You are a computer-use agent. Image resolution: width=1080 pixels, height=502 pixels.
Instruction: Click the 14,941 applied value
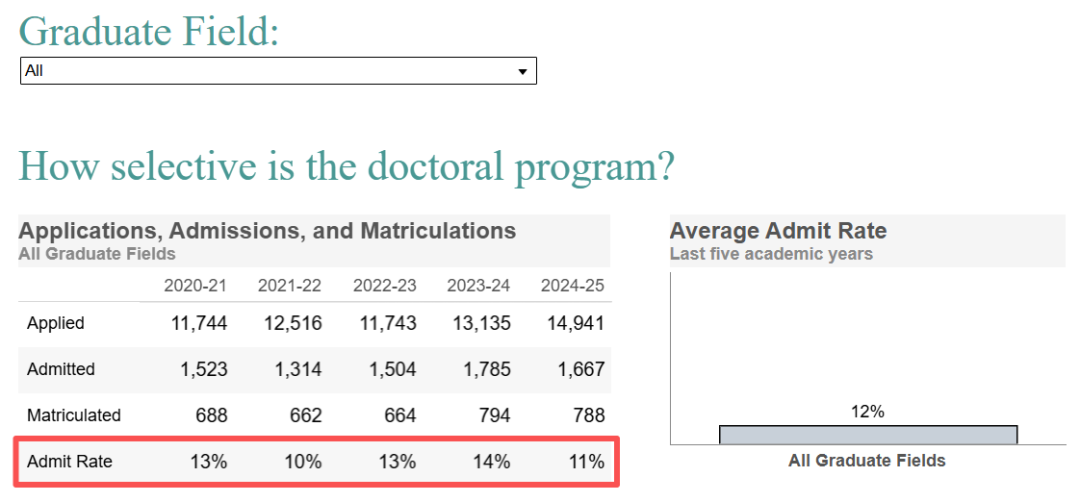tap(575, 323)
